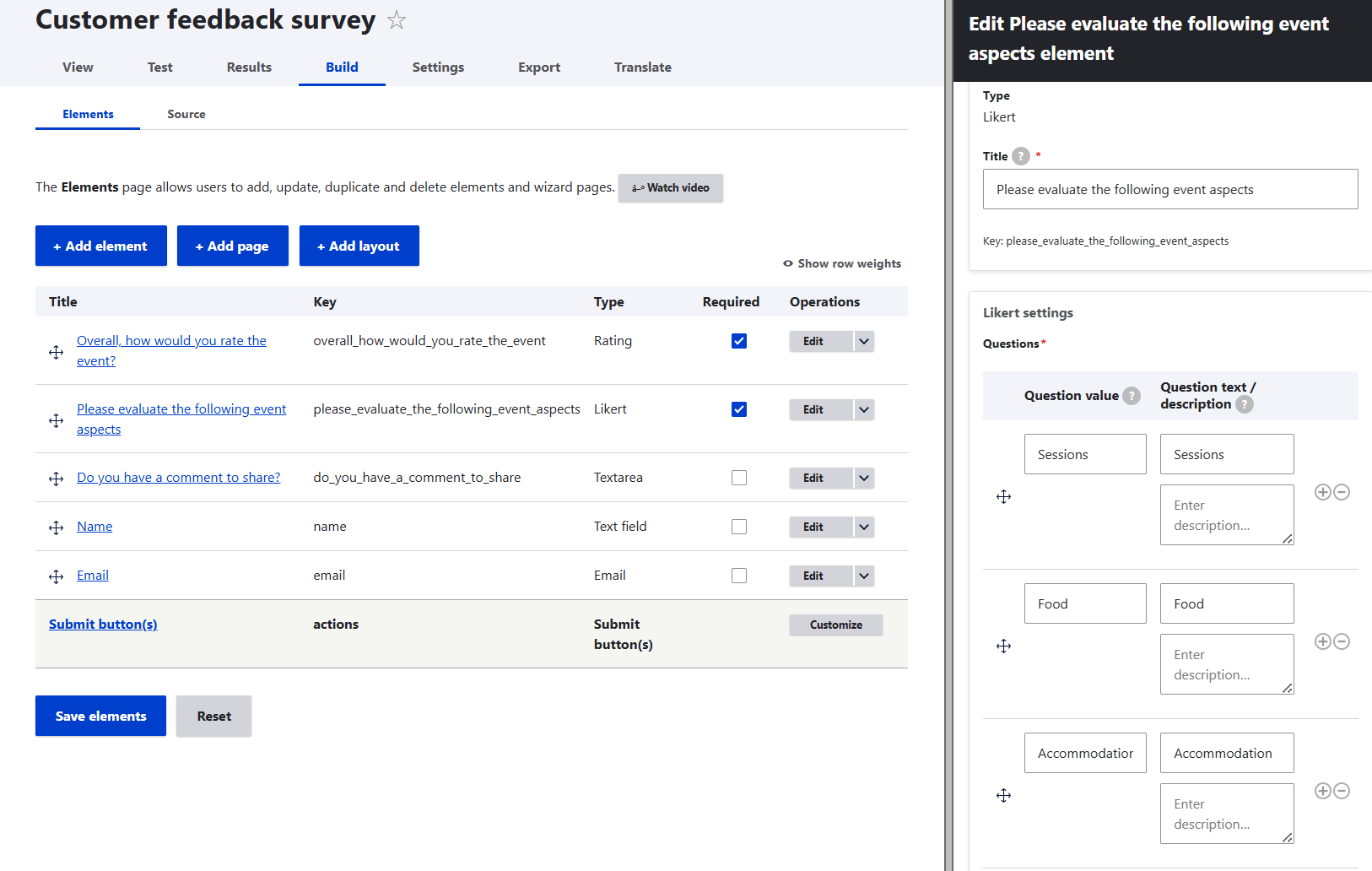Remove the Sessions question with minus icon
Screen dimensions: 1372x871
(x=1342, y=492)
